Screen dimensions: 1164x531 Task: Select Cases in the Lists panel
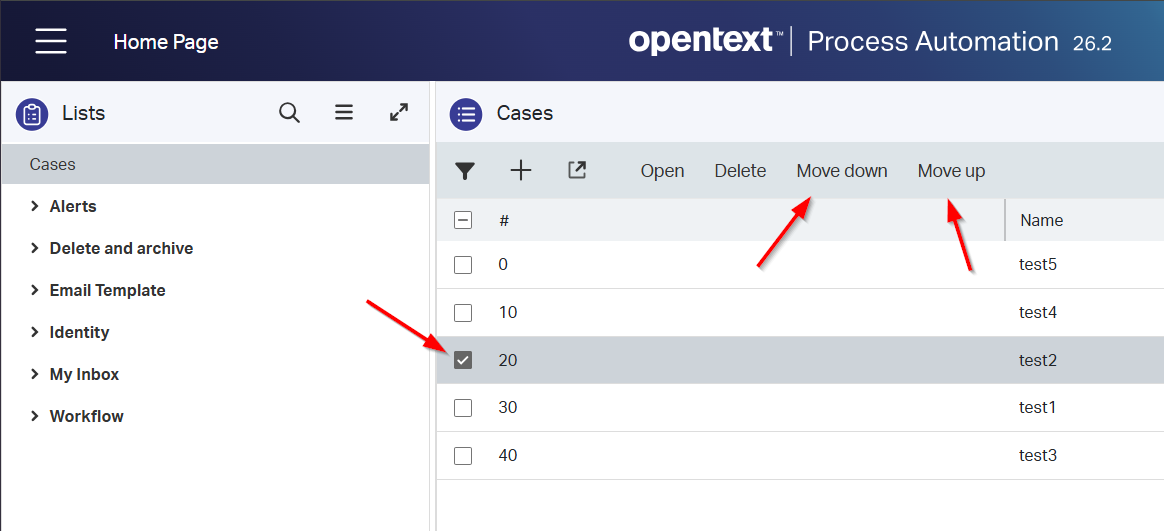tap(215, 164)
